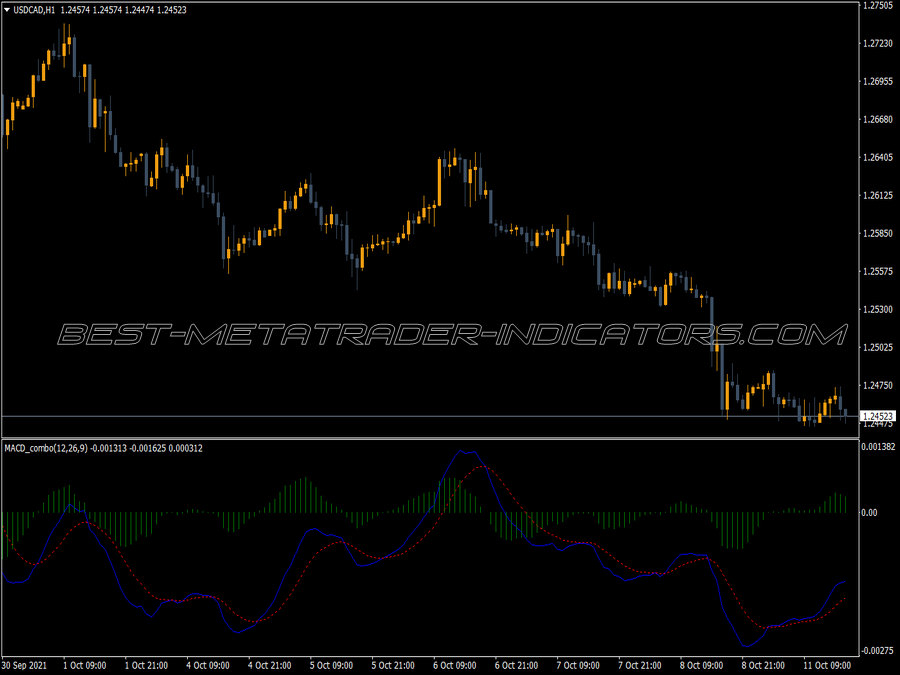900x675 pixels.
Task: Click the 1.25850 price axis label
Action: point(878,234)
